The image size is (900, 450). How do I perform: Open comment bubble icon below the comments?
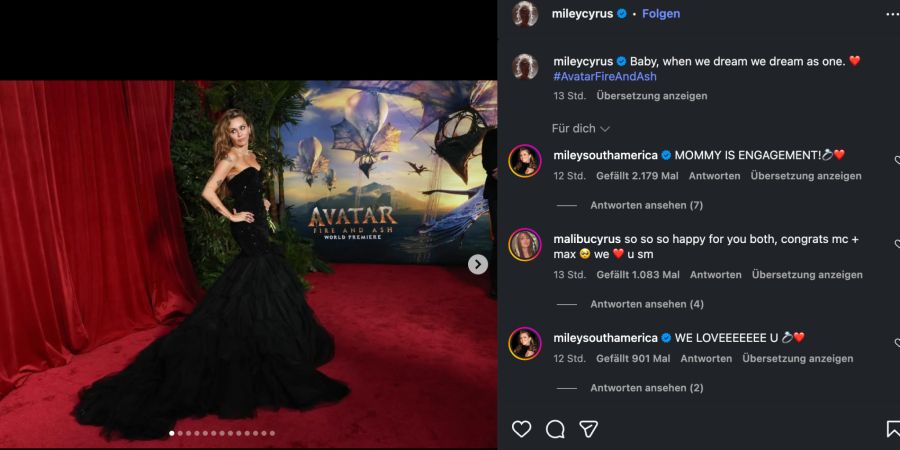point(555,429)
